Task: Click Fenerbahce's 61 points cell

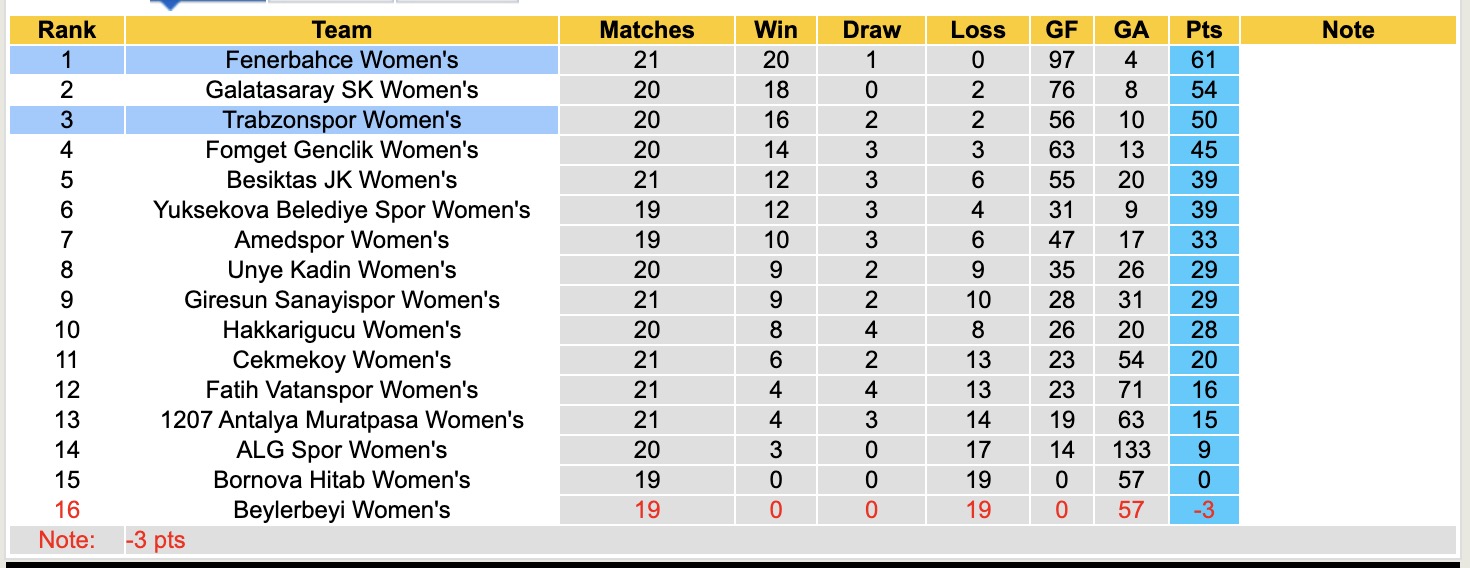Action: [1204, 60]
